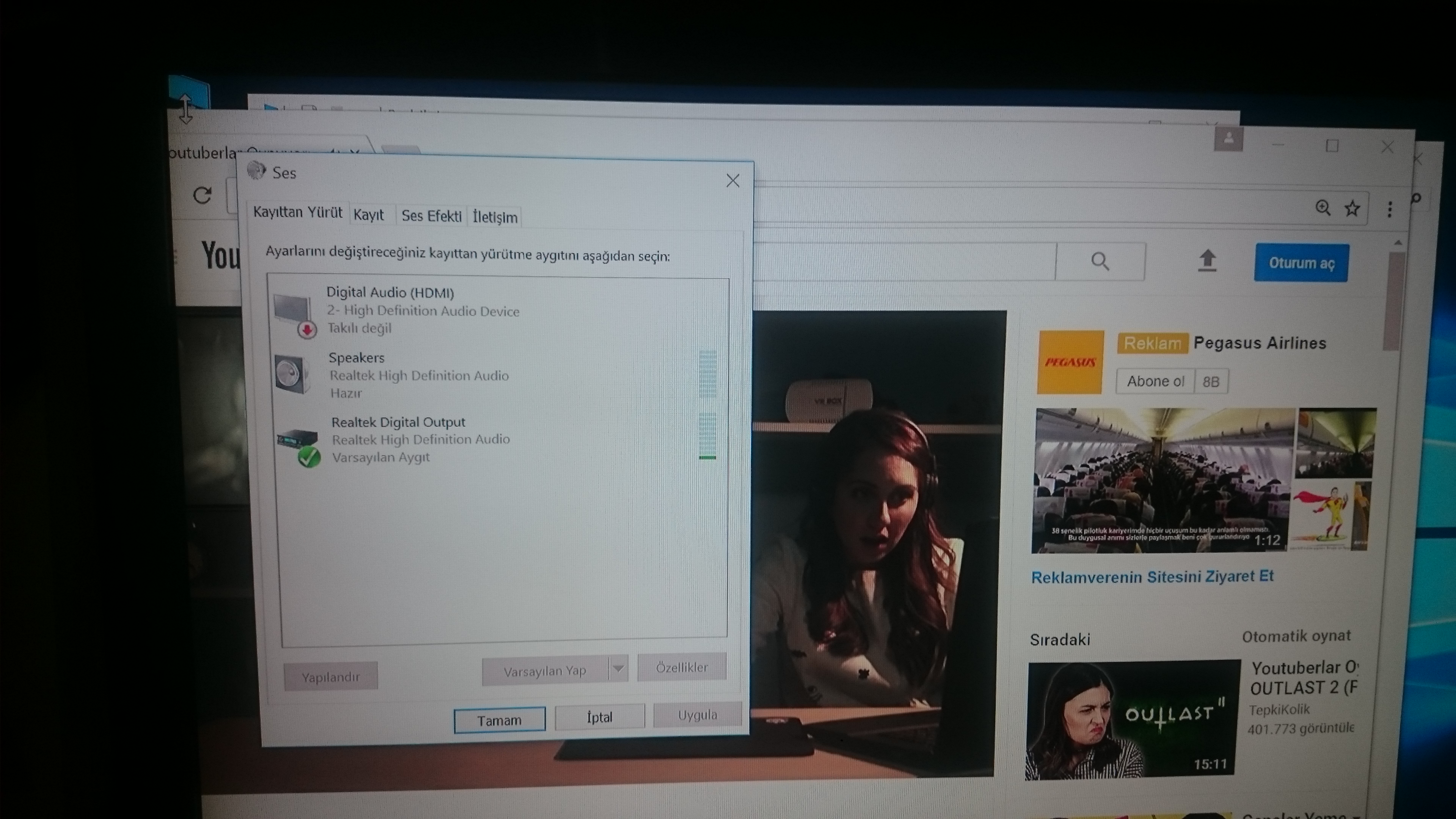Open dropdown arrow next to Varsayılan Yap

point(618,668)
